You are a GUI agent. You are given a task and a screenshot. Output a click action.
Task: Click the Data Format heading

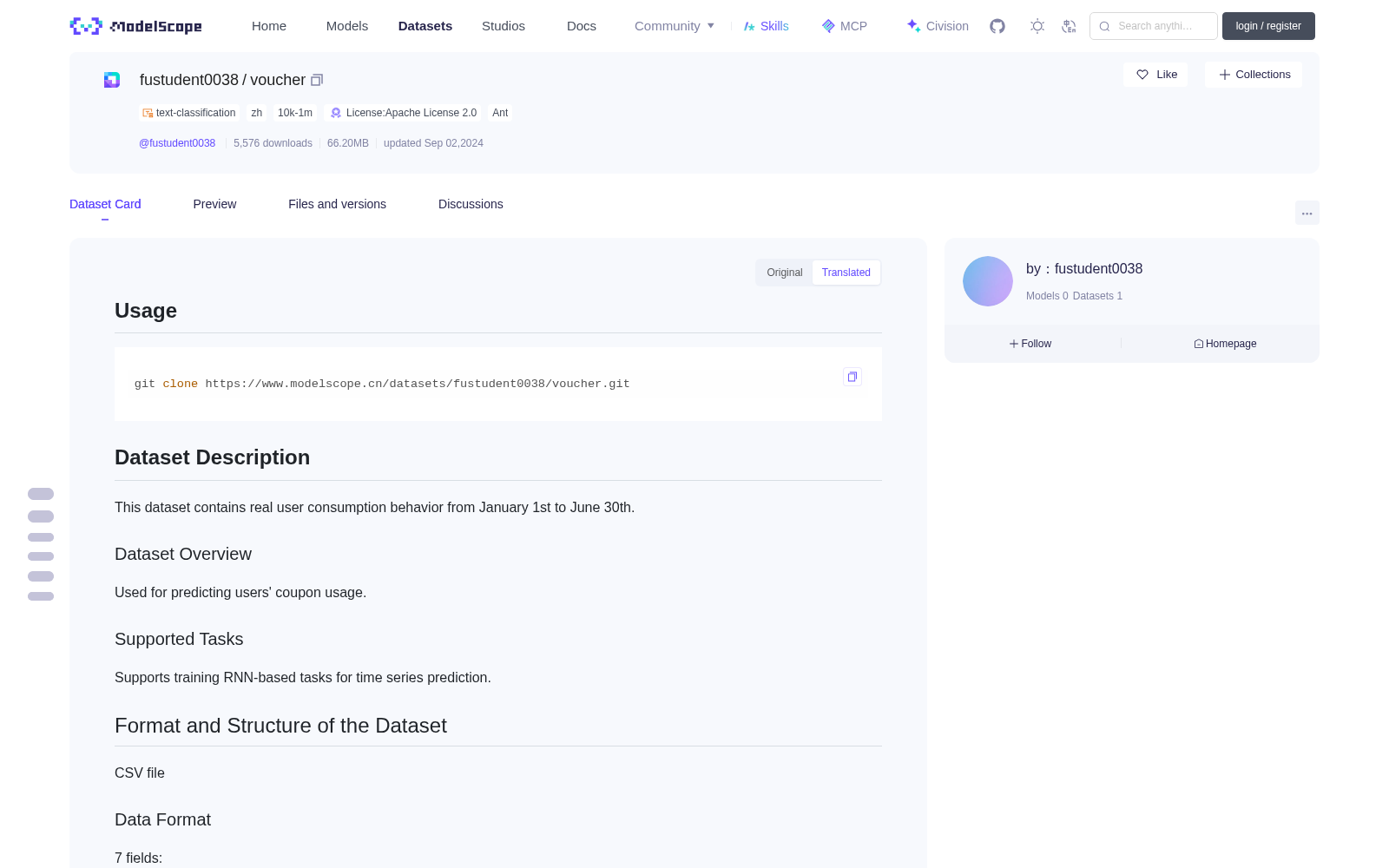[x=162, y=819]
